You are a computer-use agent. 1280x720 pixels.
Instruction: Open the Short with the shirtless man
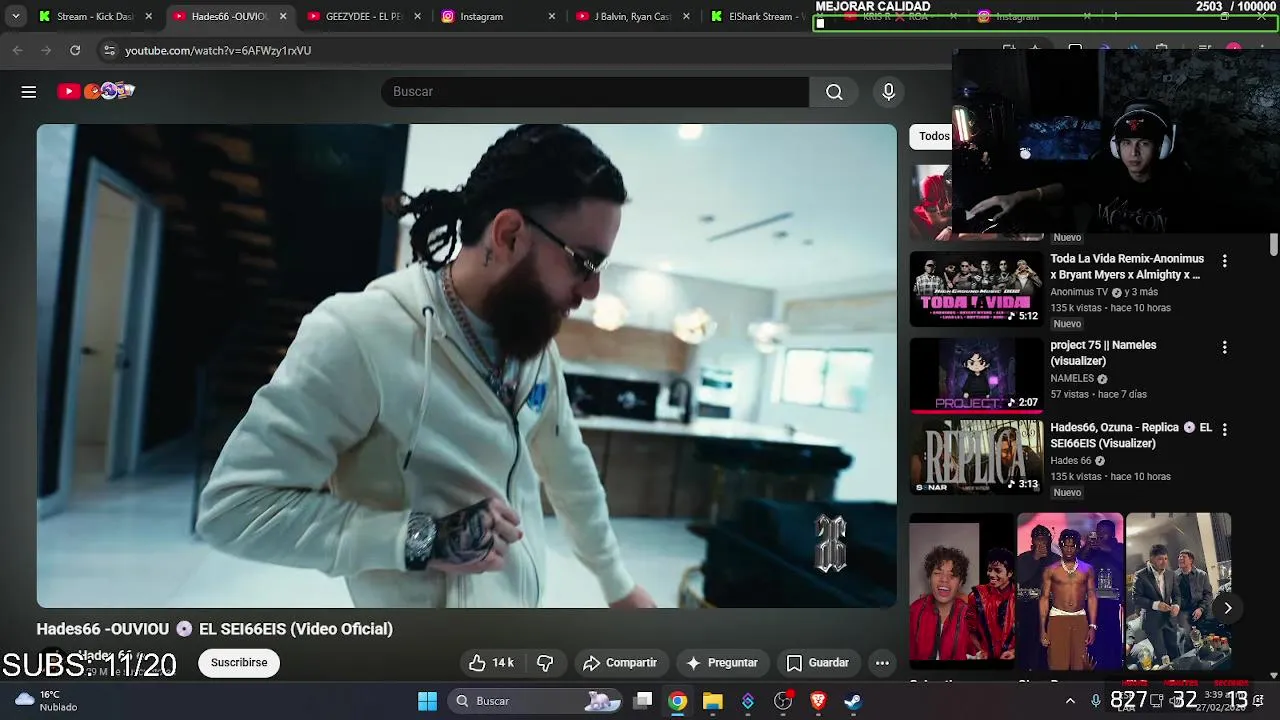point(1070,591)
